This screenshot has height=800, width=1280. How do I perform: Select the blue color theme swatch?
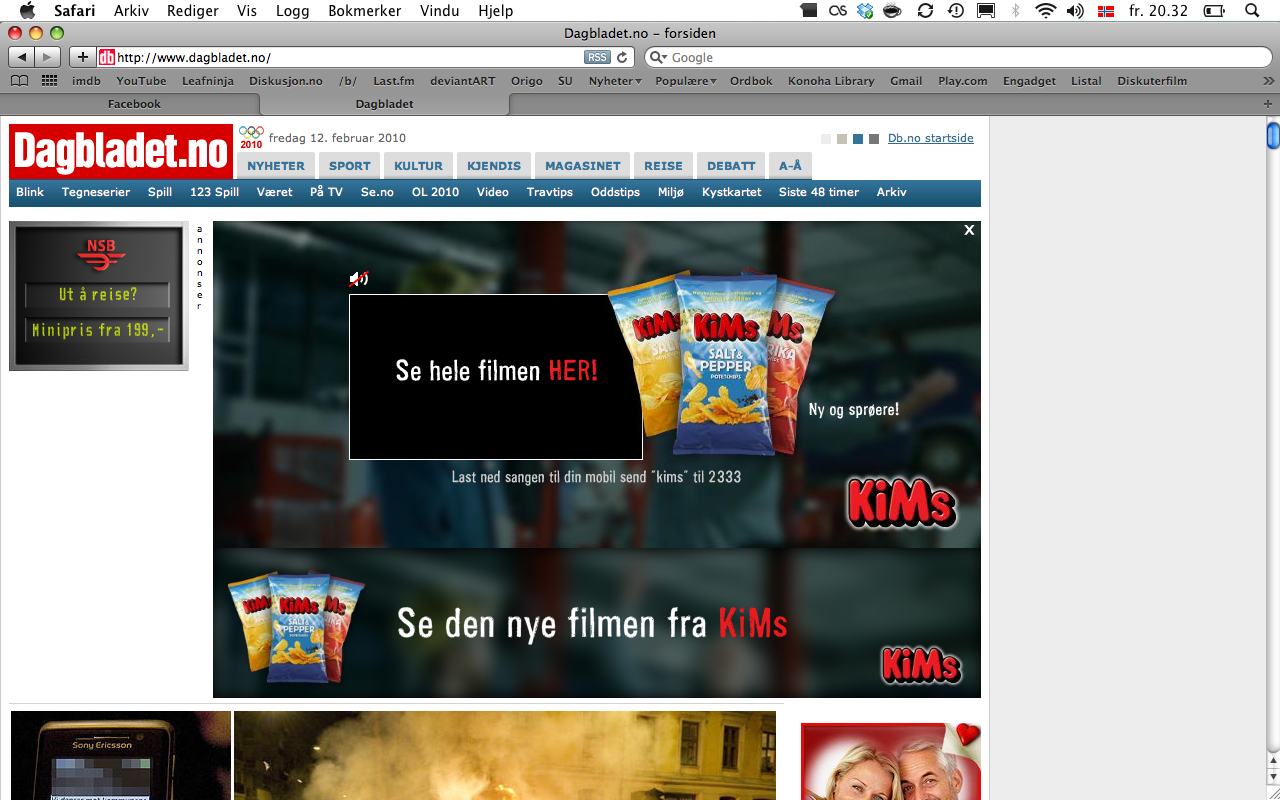(x=858, y=139)
